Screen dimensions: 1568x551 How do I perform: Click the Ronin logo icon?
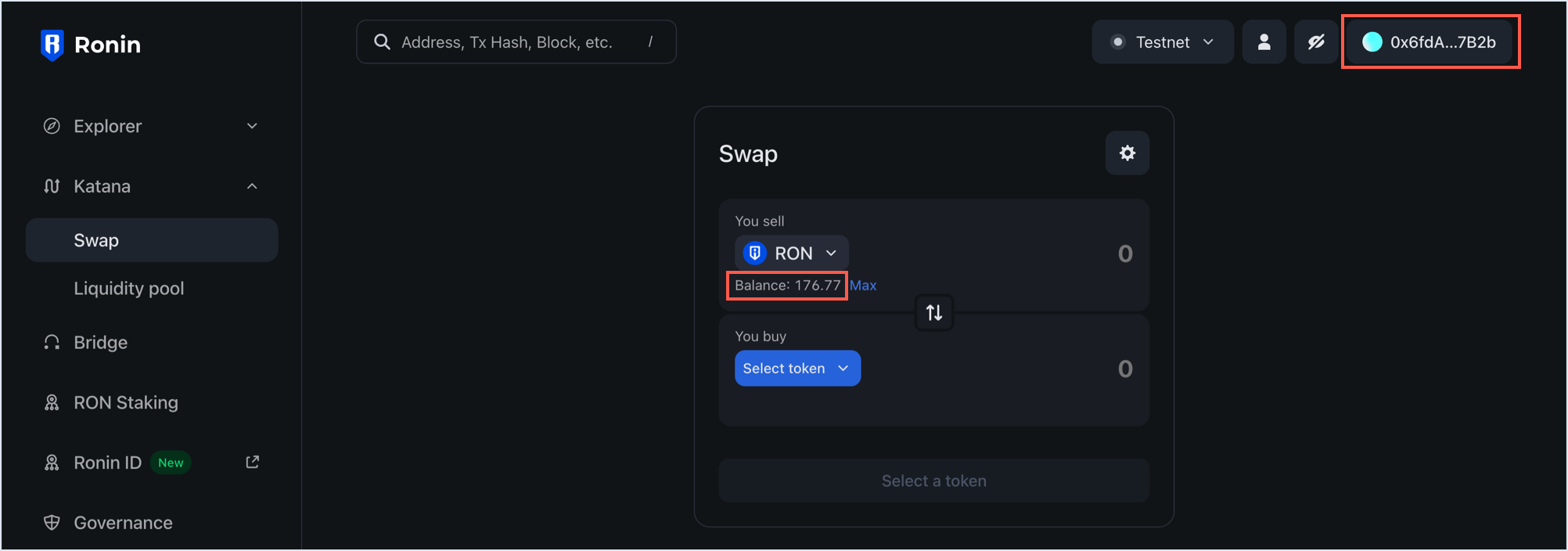[52, 45]
